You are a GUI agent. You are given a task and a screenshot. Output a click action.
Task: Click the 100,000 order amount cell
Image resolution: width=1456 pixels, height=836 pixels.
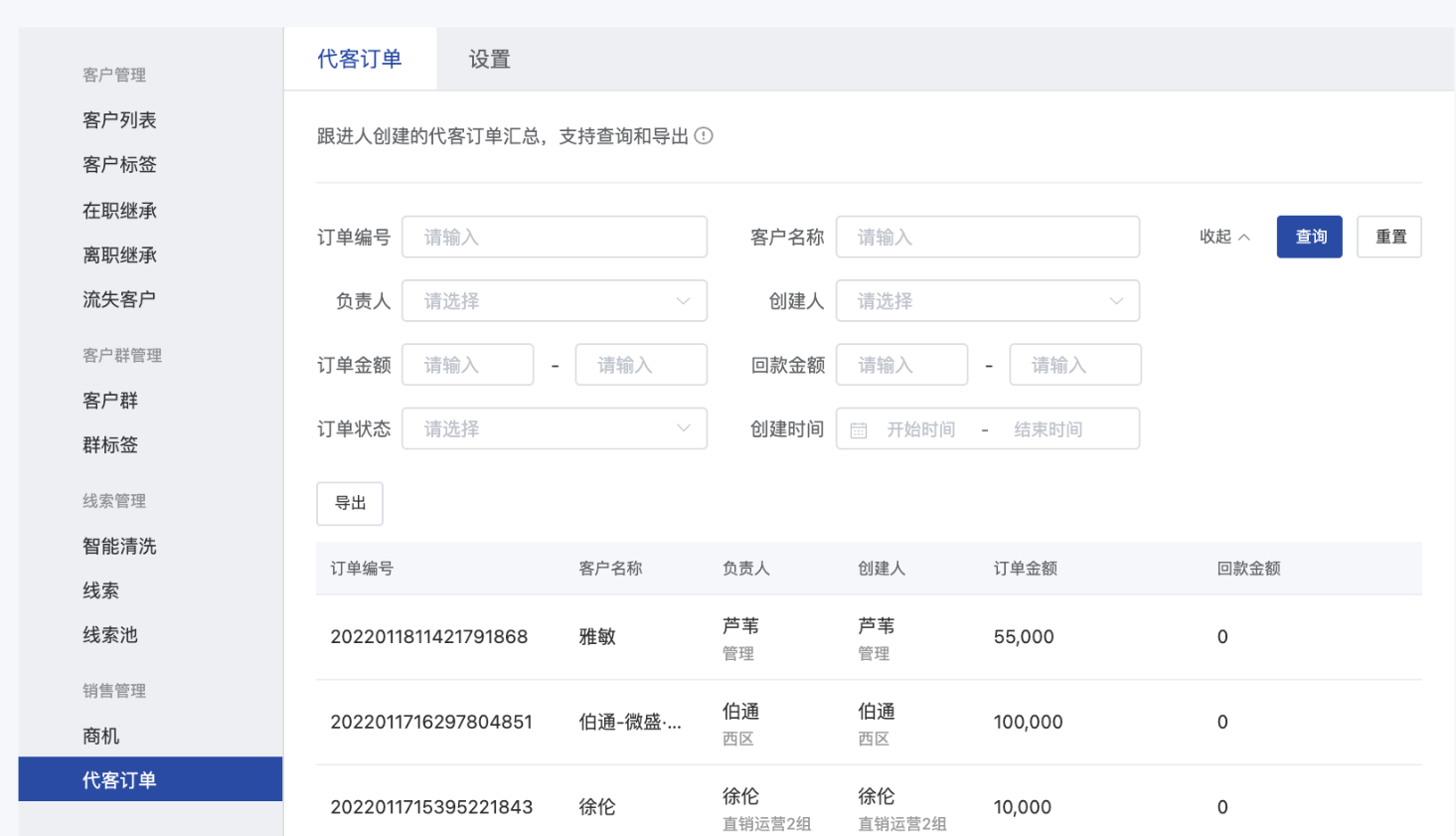coord(1028,723)
